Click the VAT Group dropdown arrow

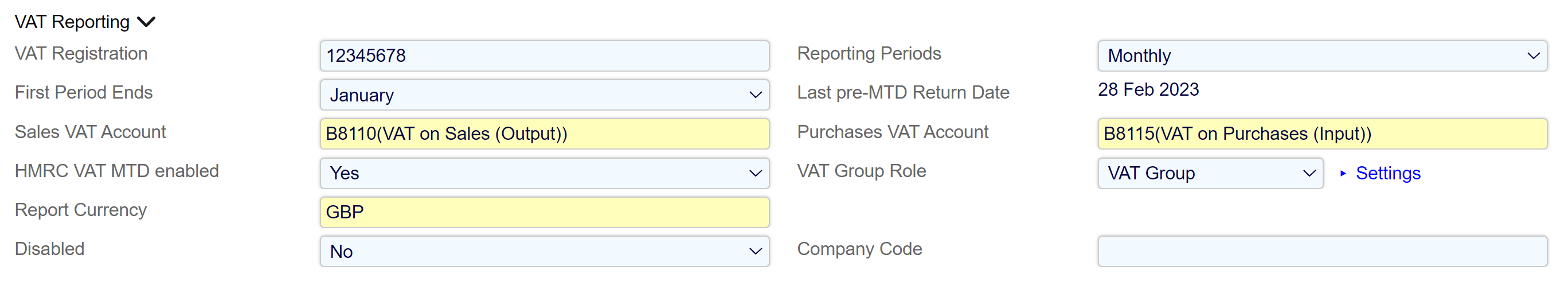point(1309,174)
